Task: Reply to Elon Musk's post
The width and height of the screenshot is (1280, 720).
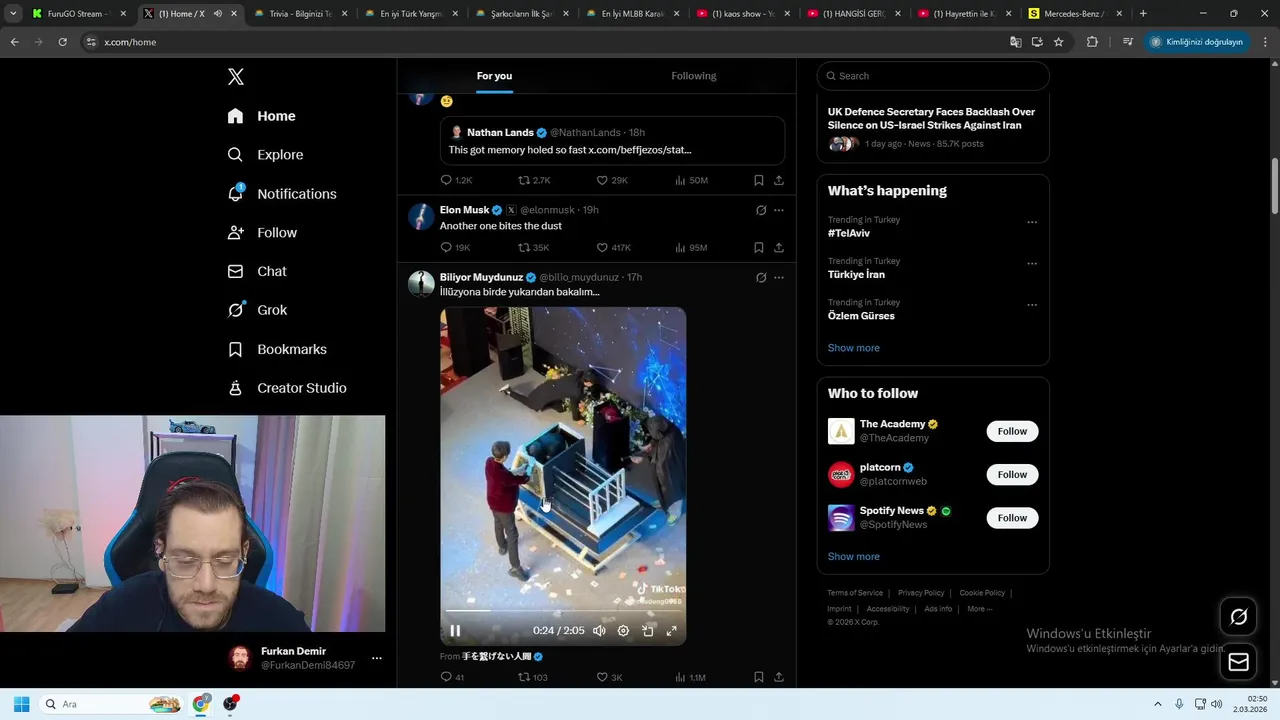Action: tap(455, 248)
